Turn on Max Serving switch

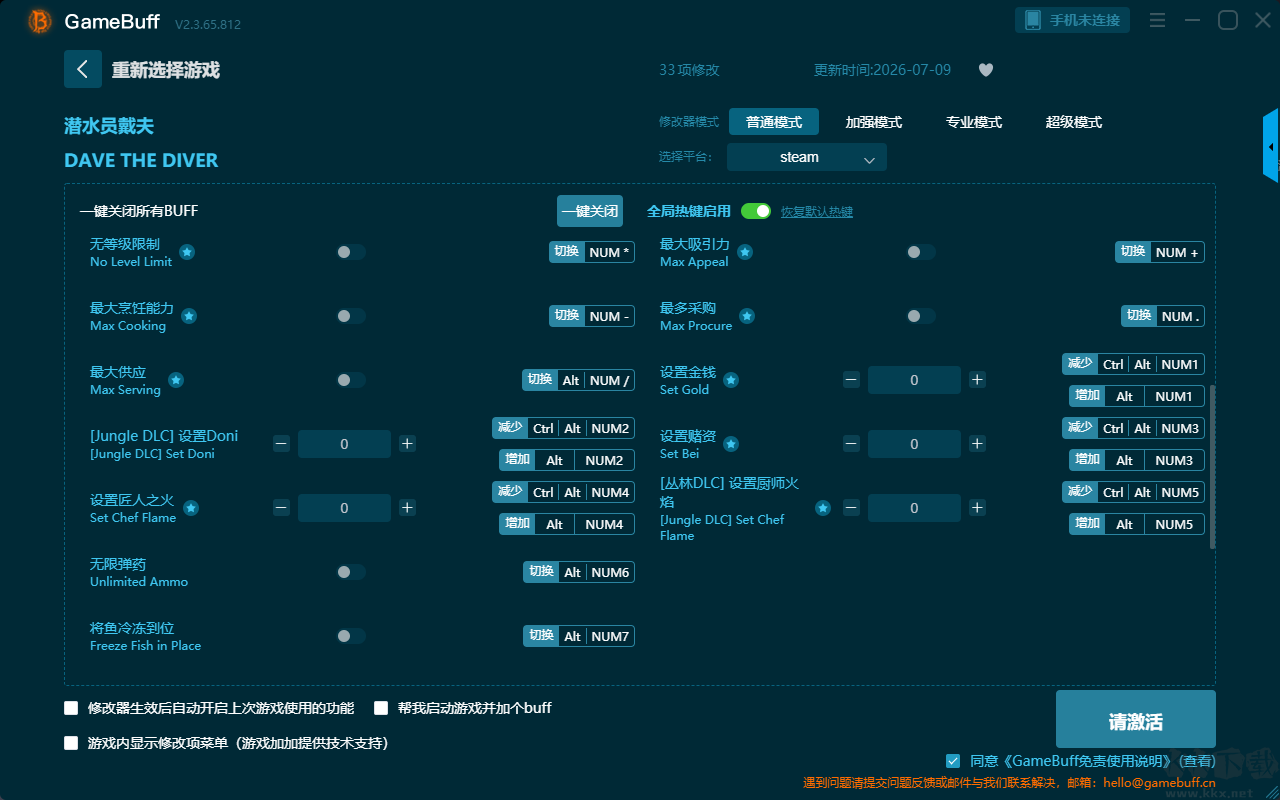(x=351, y=380)
